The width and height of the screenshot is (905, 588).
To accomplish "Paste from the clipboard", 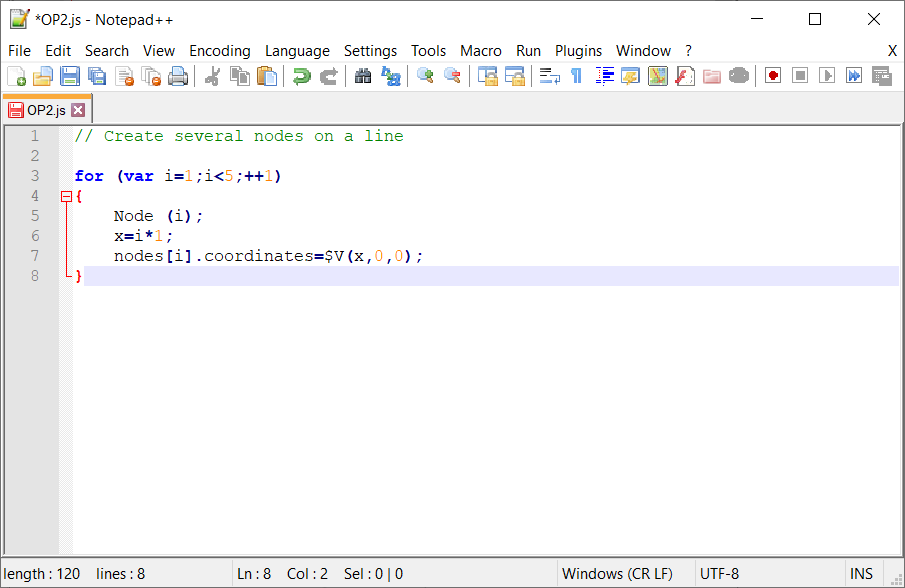I will point(267,75).
